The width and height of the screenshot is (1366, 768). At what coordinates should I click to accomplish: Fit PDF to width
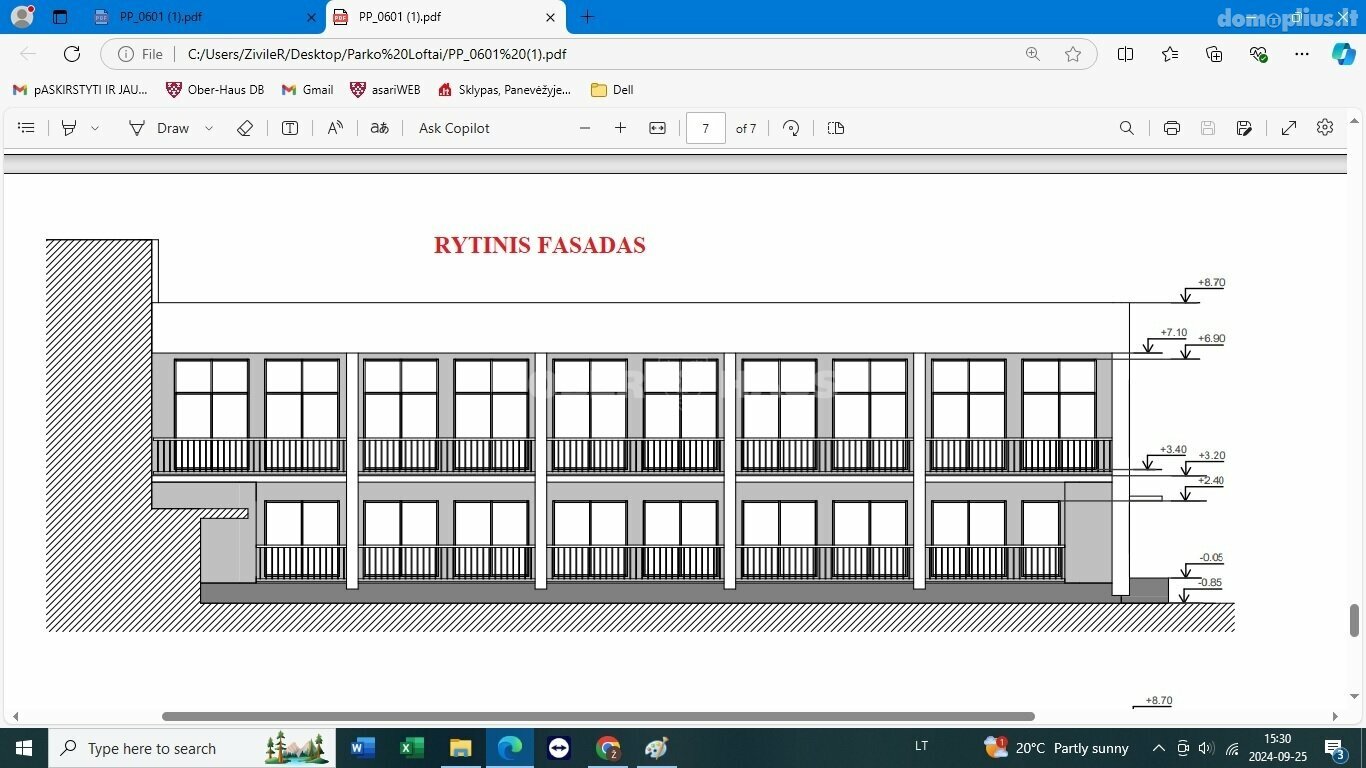[657, 128]
